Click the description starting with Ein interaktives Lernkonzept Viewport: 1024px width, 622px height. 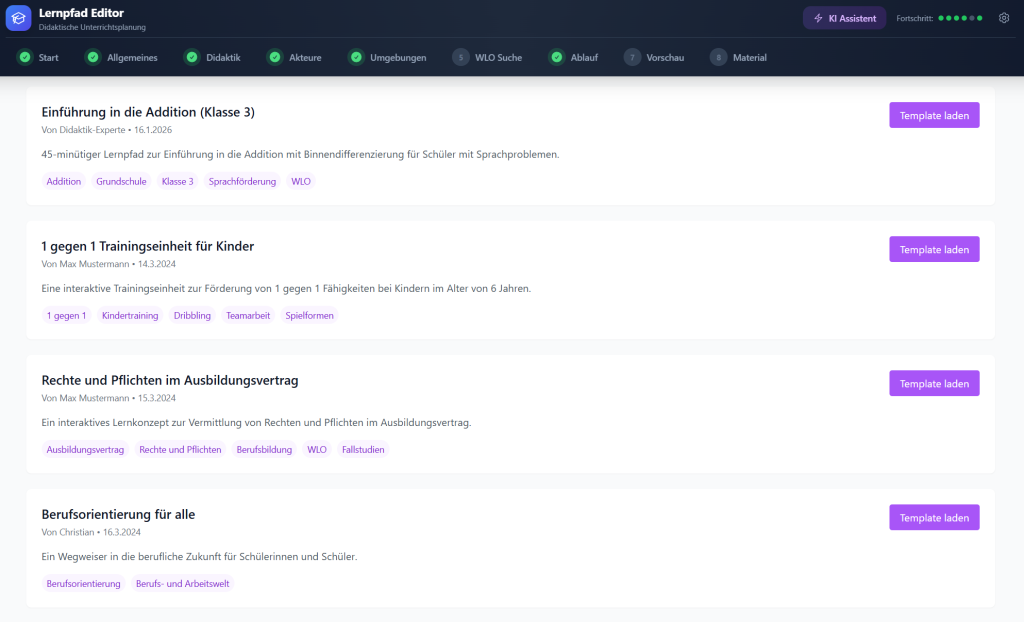pyautogui.click(x=256, y=422)
